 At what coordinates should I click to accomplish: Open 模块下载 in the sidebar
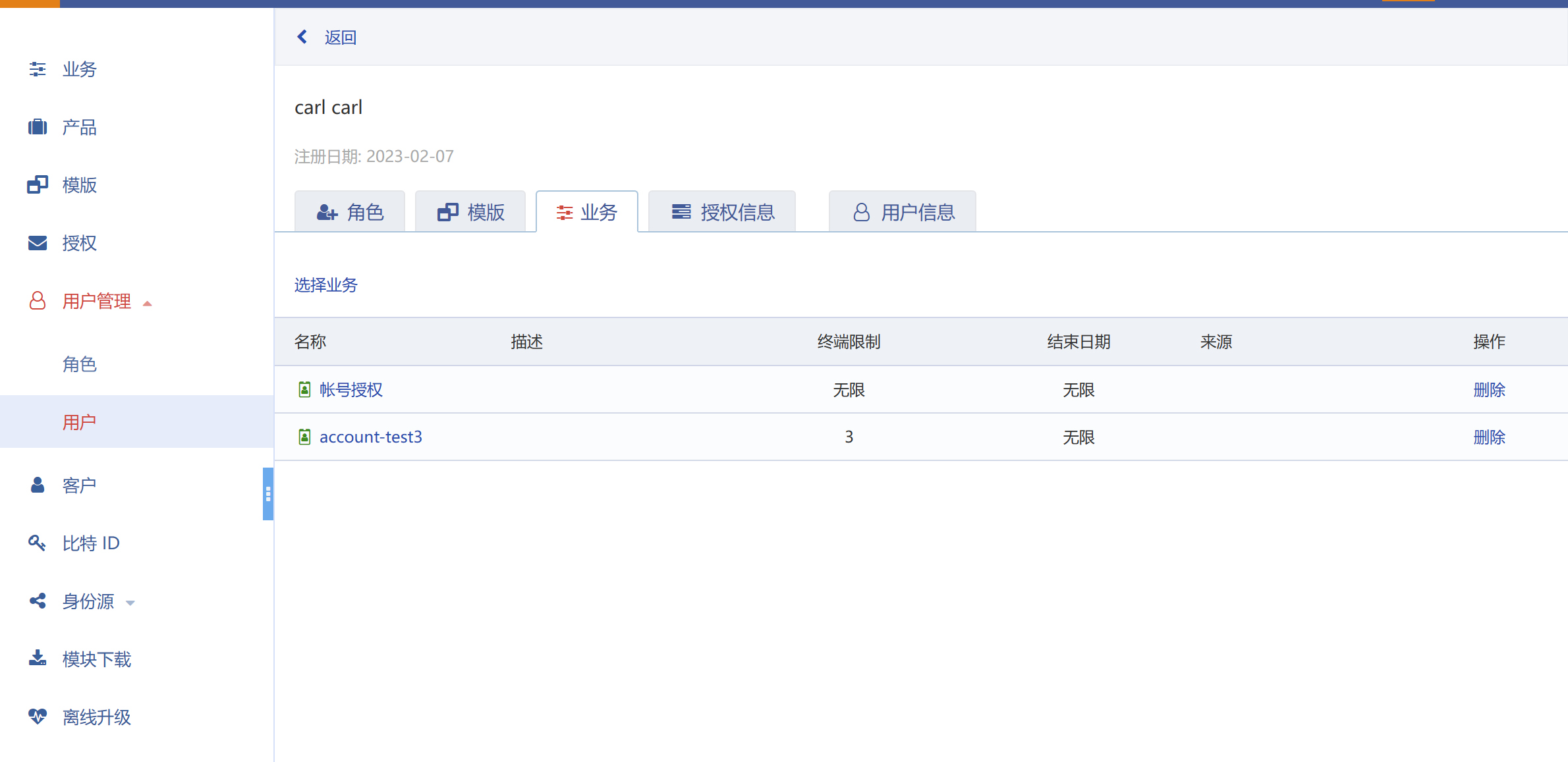pyautogui.click(x=97, y=659)
